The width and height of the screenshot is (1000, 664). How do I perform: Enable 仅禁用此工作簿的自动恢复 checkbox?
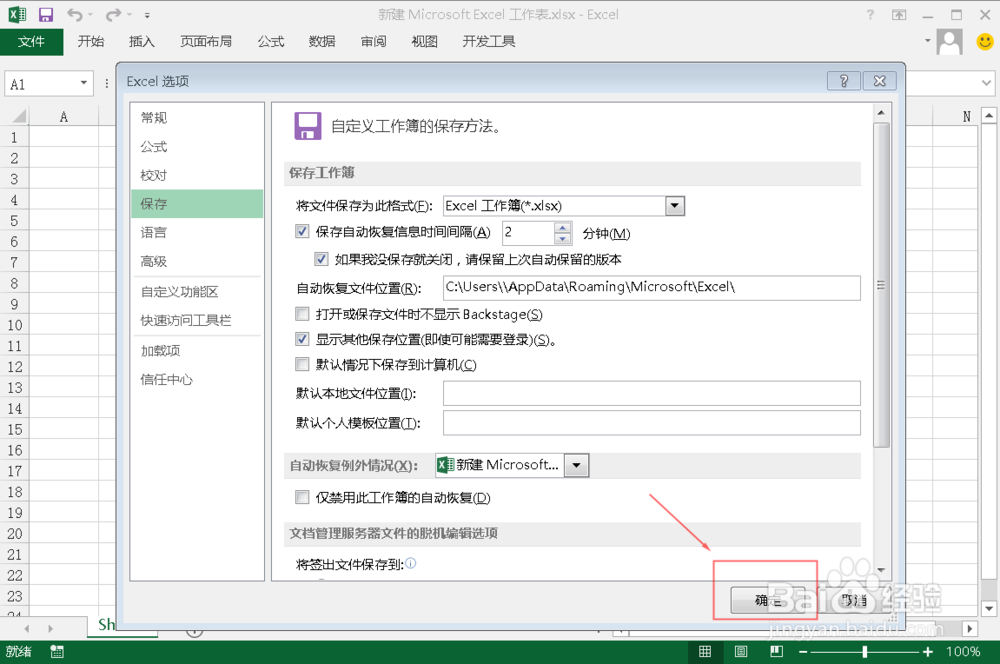[x=302, y=497]
